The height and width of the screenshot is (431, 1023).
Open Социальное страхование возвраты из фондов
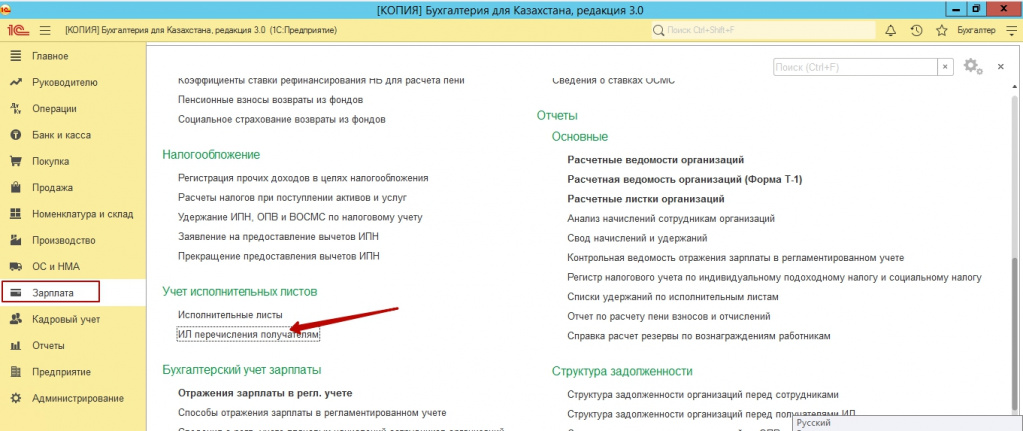282,119
